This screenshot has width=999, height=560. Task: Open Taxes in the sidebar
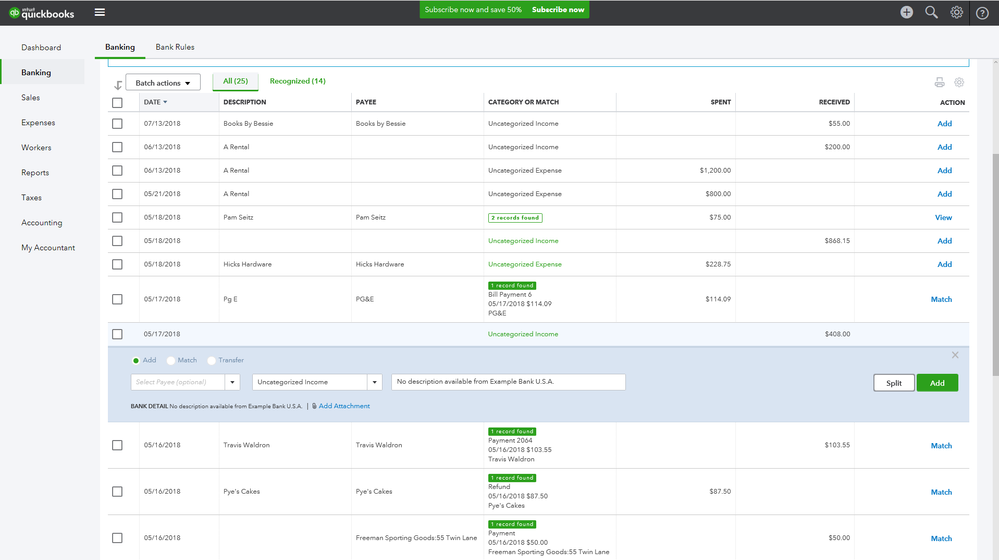[x=31, y=197]
